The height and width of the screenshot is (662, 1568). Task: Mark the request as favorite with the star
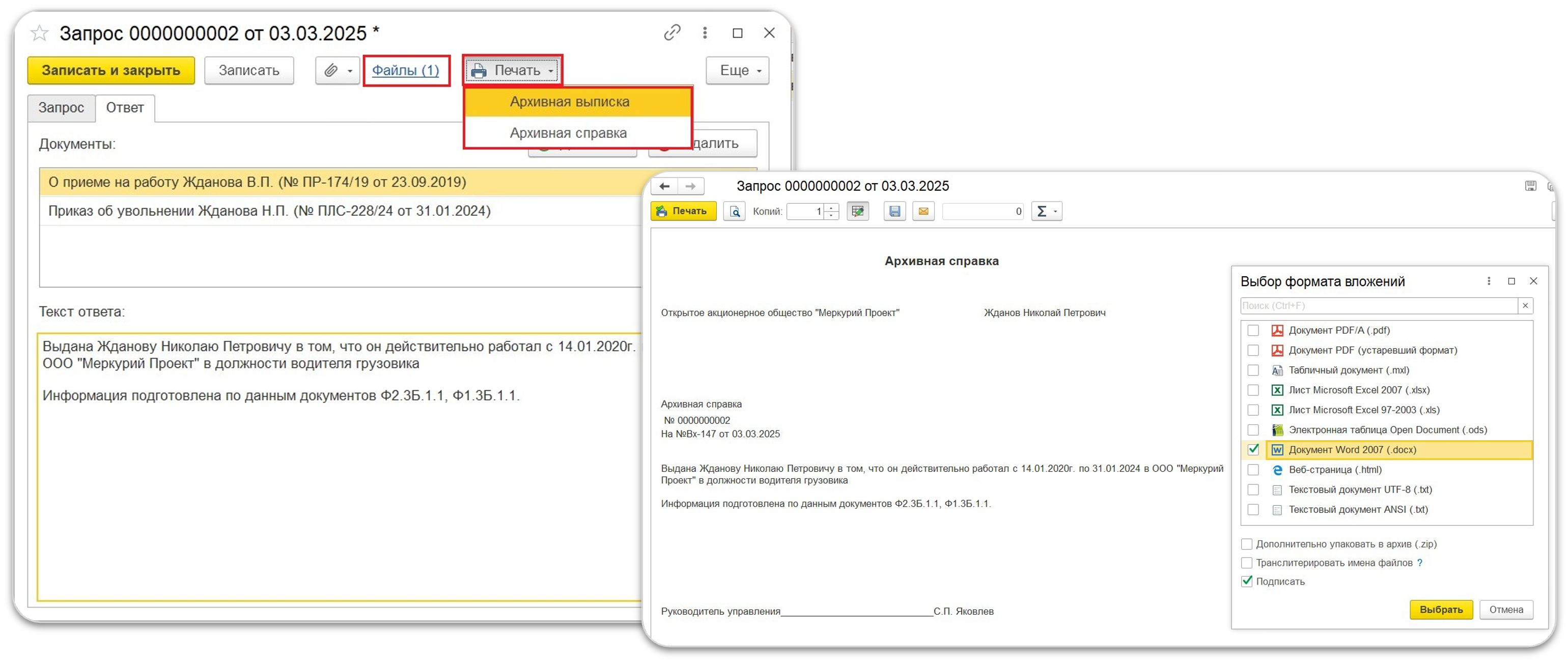(40, 33)
